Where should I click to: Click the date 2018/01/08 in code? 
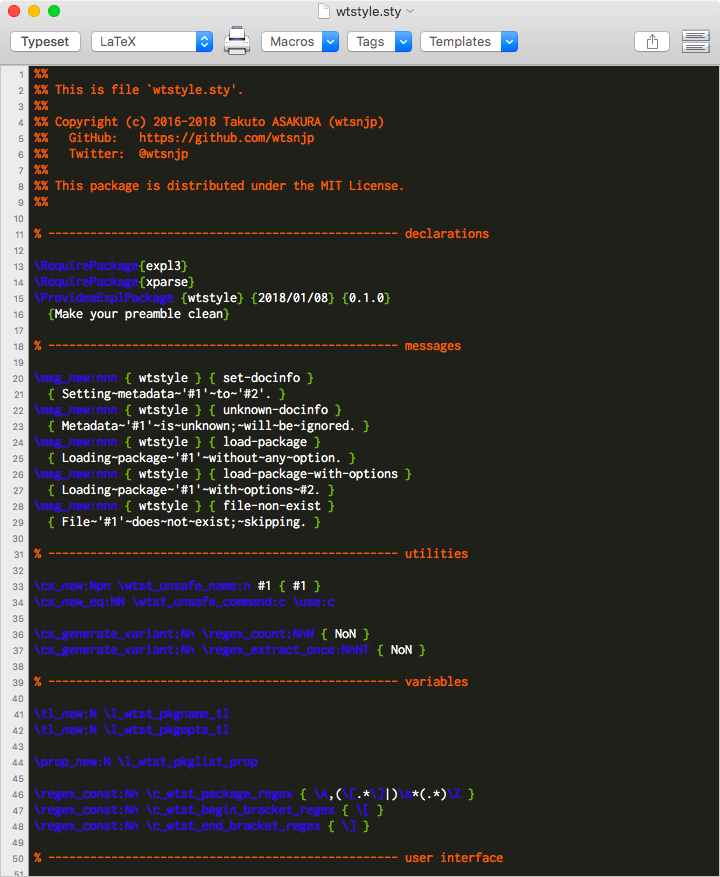[x=293, y=298]
